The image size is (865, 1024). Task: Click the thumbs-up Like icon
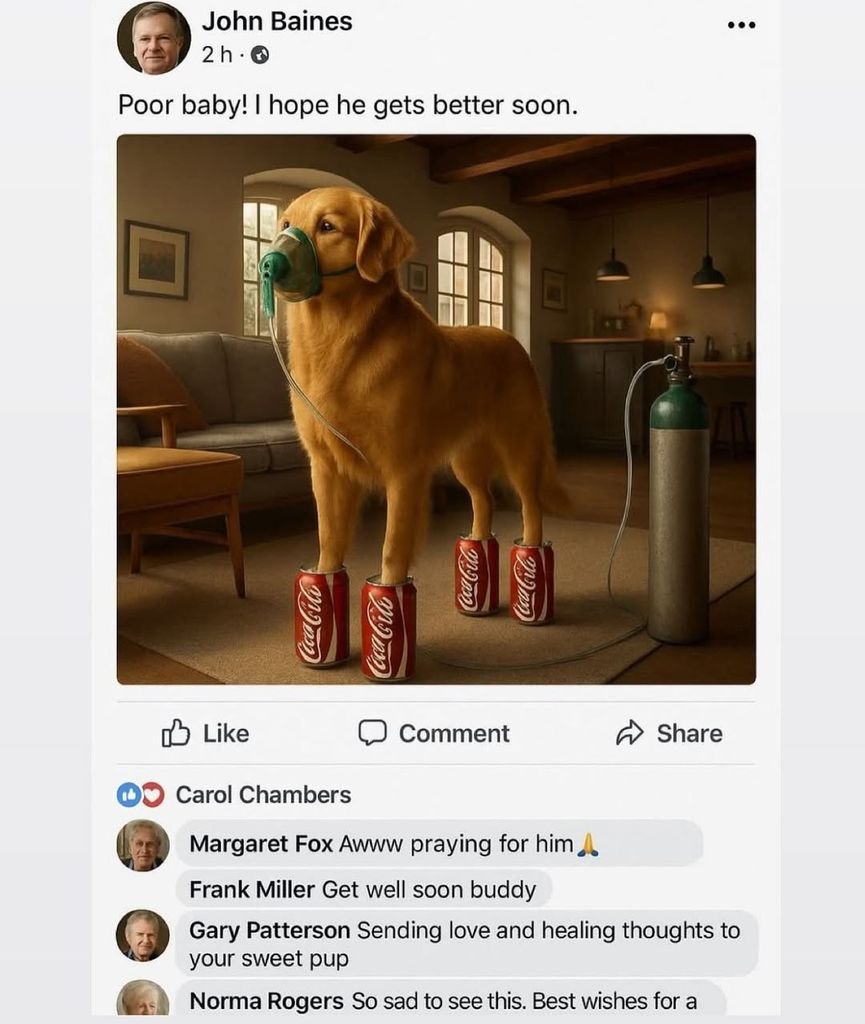tap(176, 733)
